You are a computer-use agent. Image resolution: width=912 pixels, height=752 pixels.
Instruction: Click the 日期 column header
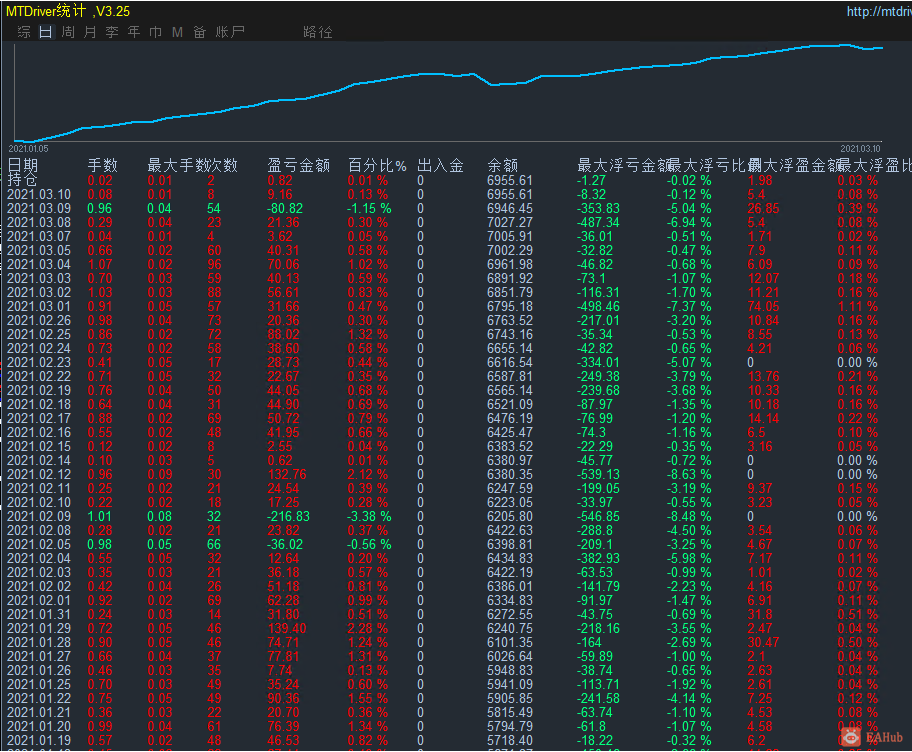tap(23, 165)
